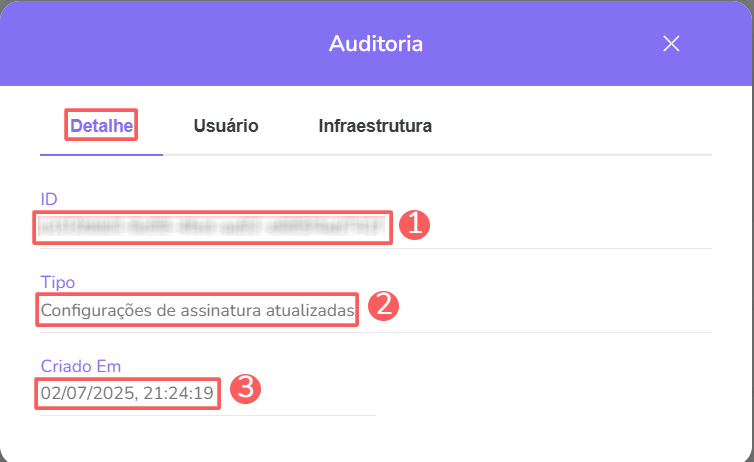Screen dimensions: 754x462
Task: Switch to the Usuário tab
Action: coord(226,126)
